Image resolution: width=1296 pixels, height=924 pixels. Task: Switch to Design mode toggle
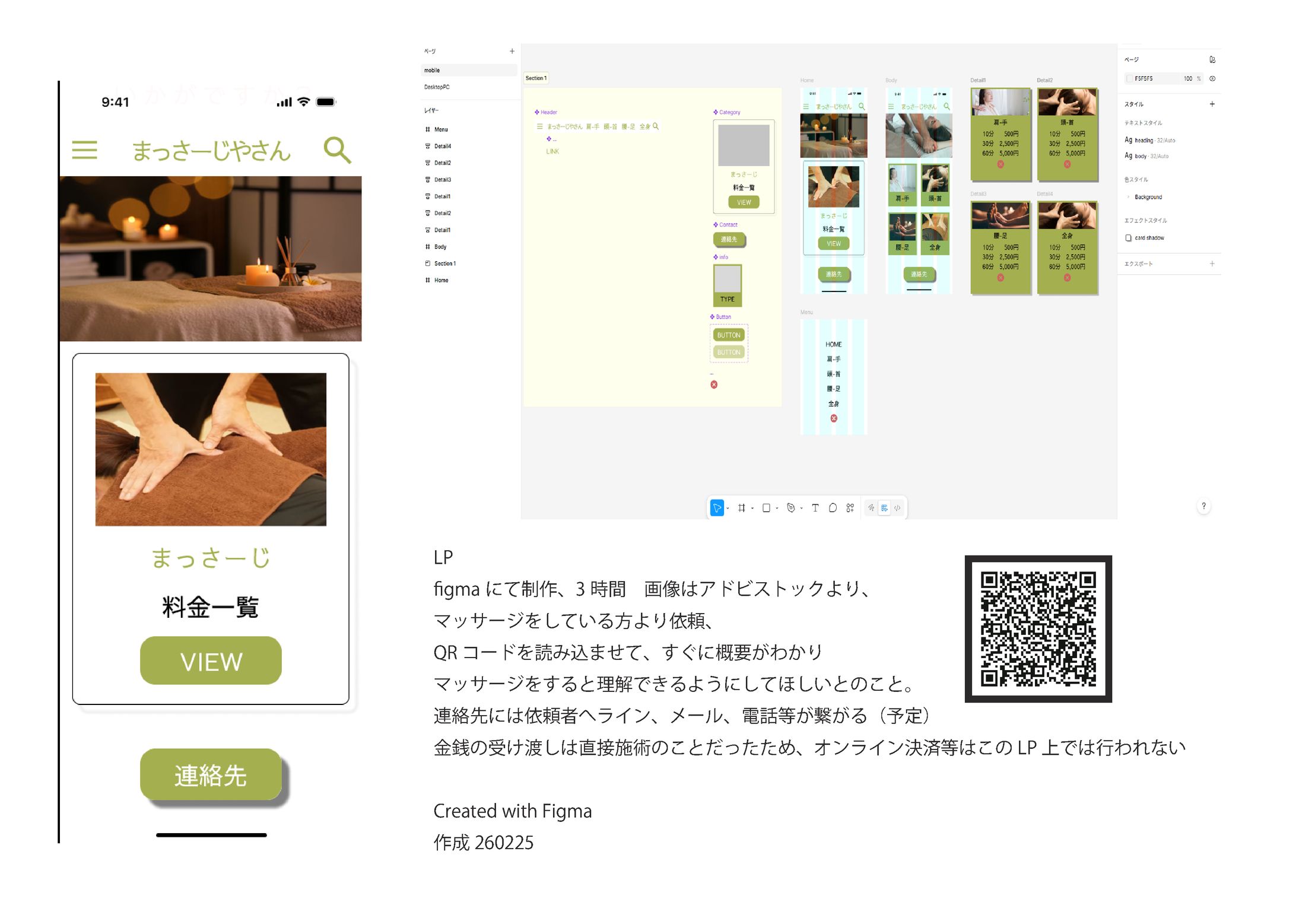(884, 508)
